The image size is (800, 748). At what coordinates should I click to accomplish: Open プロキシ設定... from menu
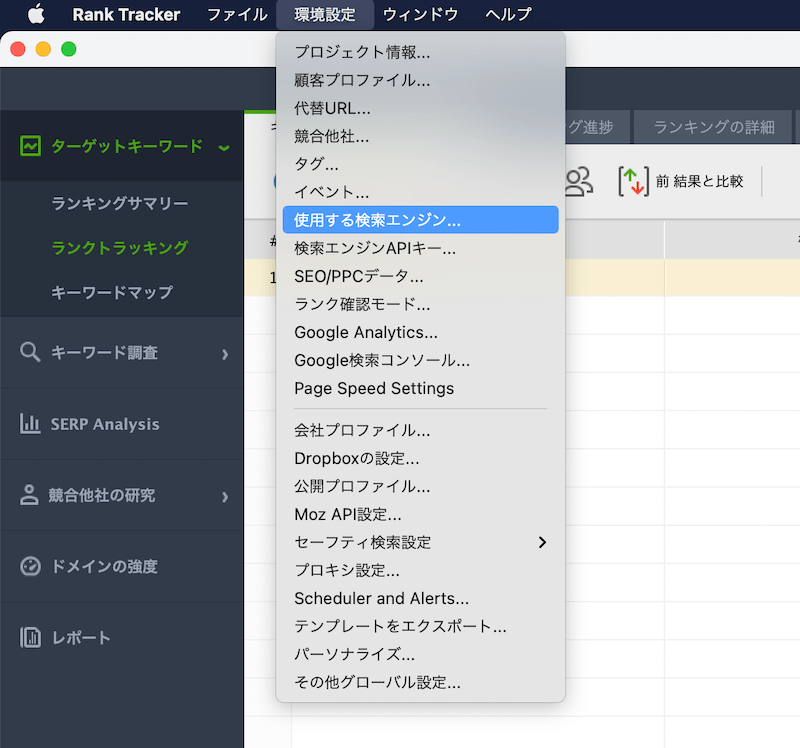pos(420,570)
